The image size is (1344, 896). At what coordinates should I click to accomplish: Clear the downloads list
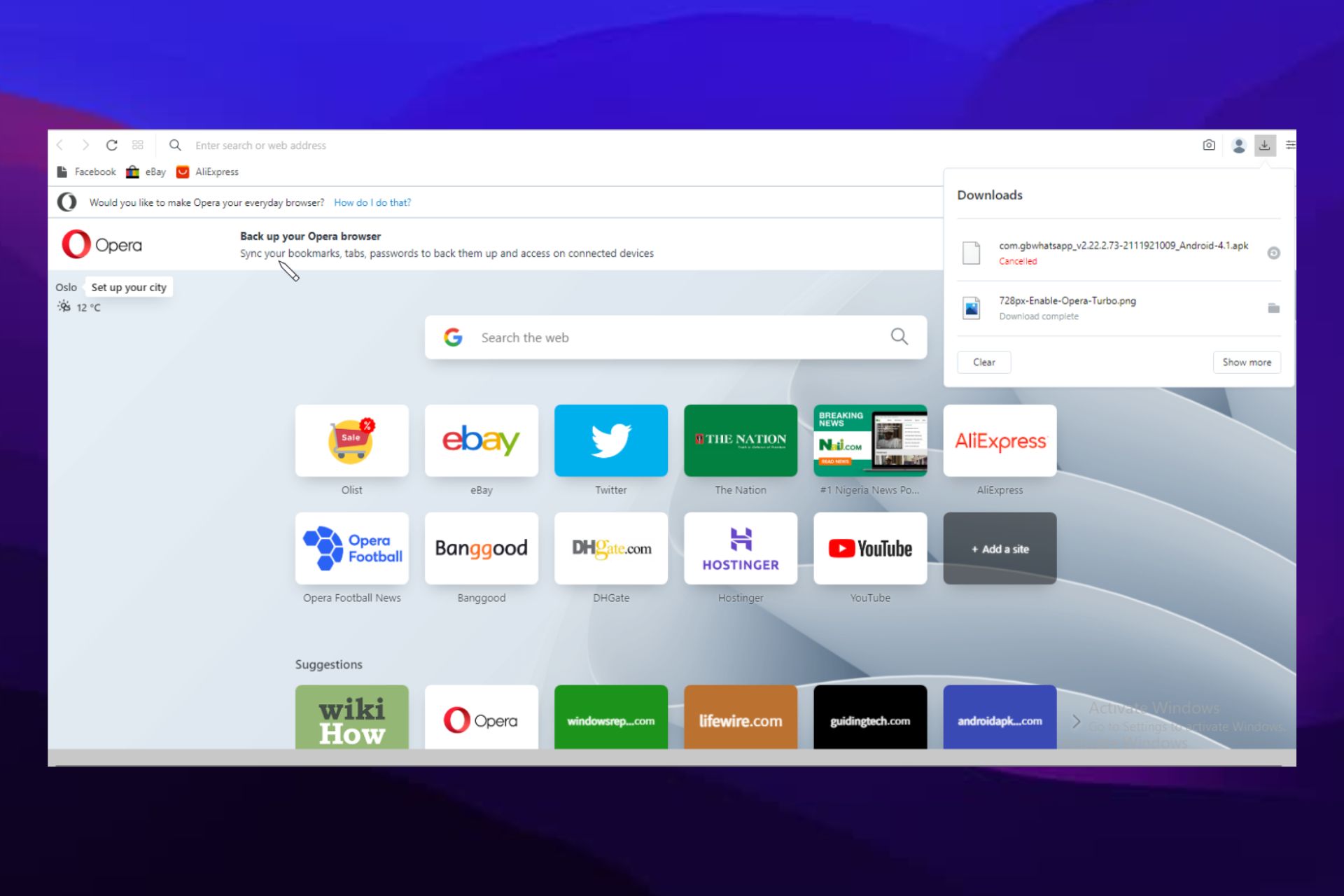click(x=984, y=362)
